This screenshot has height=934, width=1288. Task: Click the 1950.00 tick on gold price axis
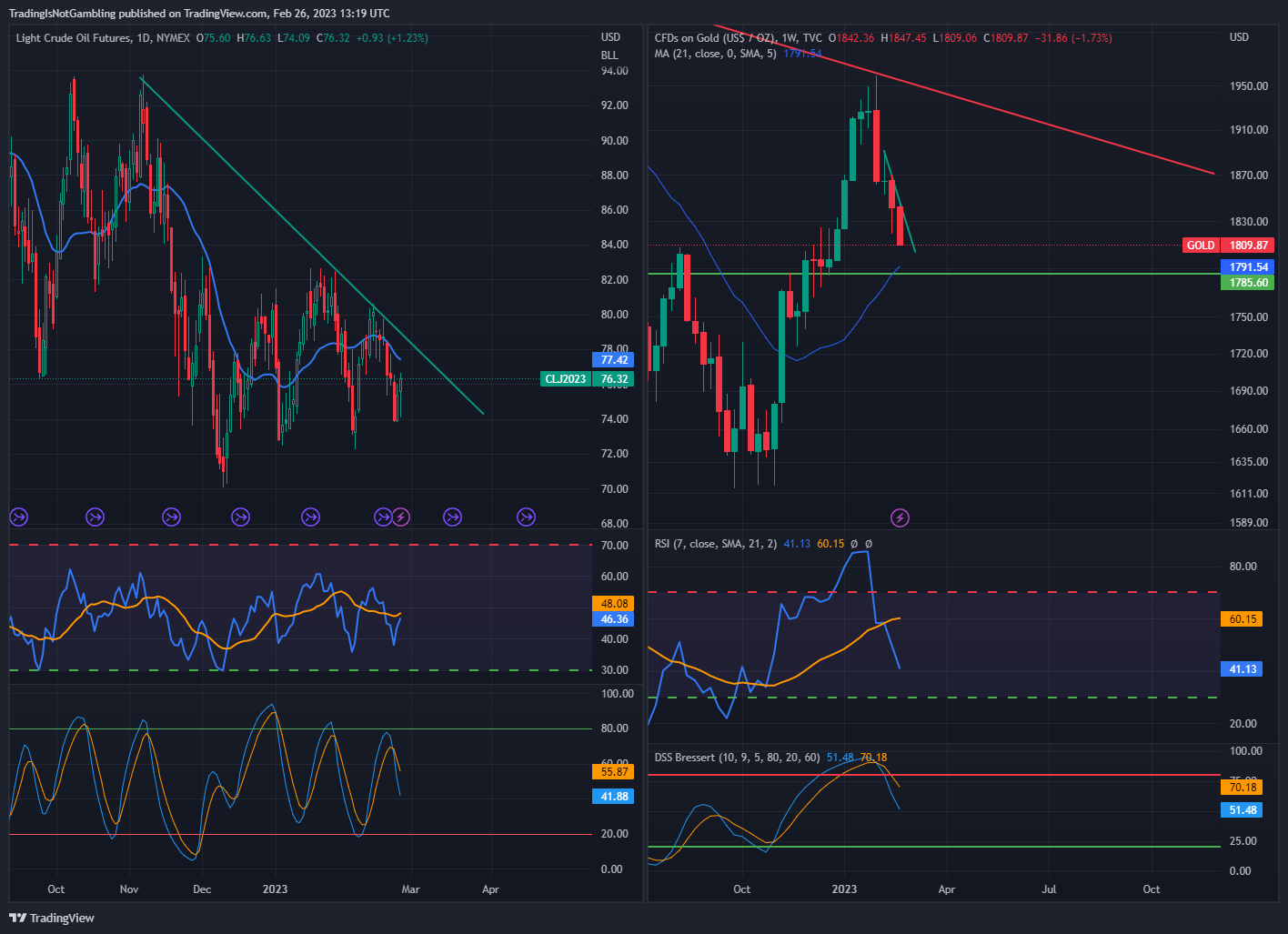click(x=1248, y=86)
